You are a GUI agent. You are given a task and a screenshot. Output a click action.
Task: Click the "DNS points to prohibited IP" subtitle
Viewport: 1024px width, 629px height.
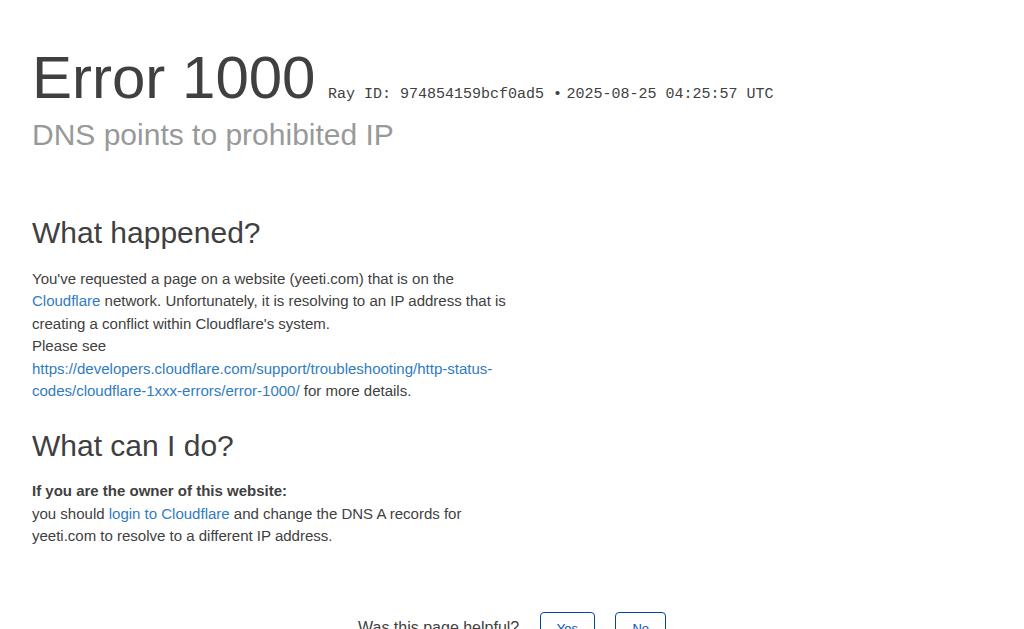coord(212,135)
